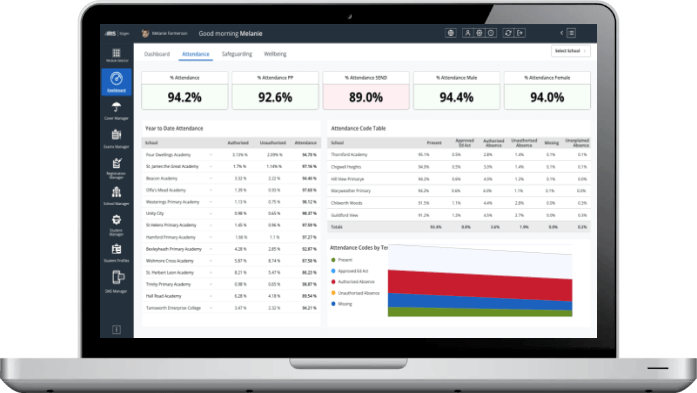Select Chilworth Woods in Attendance Code Table
This screenshot has height=393, width=697.
[x=347, y=203]
